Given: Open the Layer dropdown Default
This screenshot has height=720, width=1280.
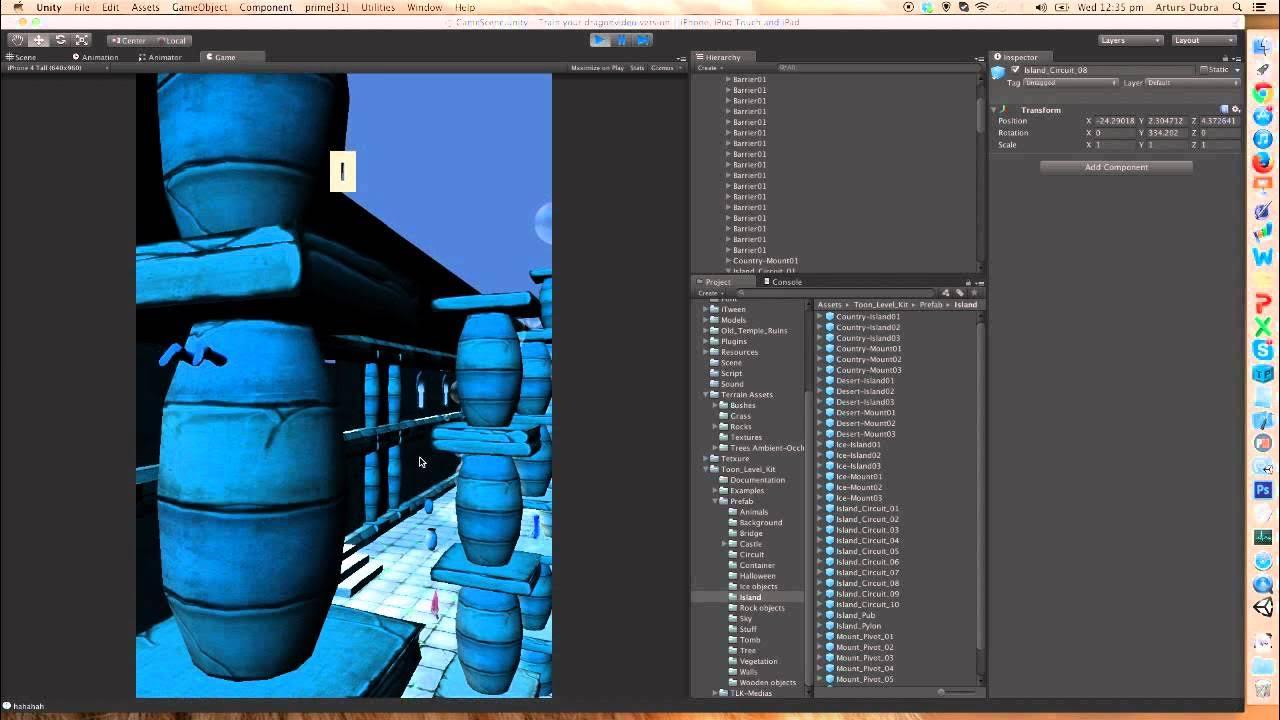Looking at the screenshot, I should click(1192, 83).
